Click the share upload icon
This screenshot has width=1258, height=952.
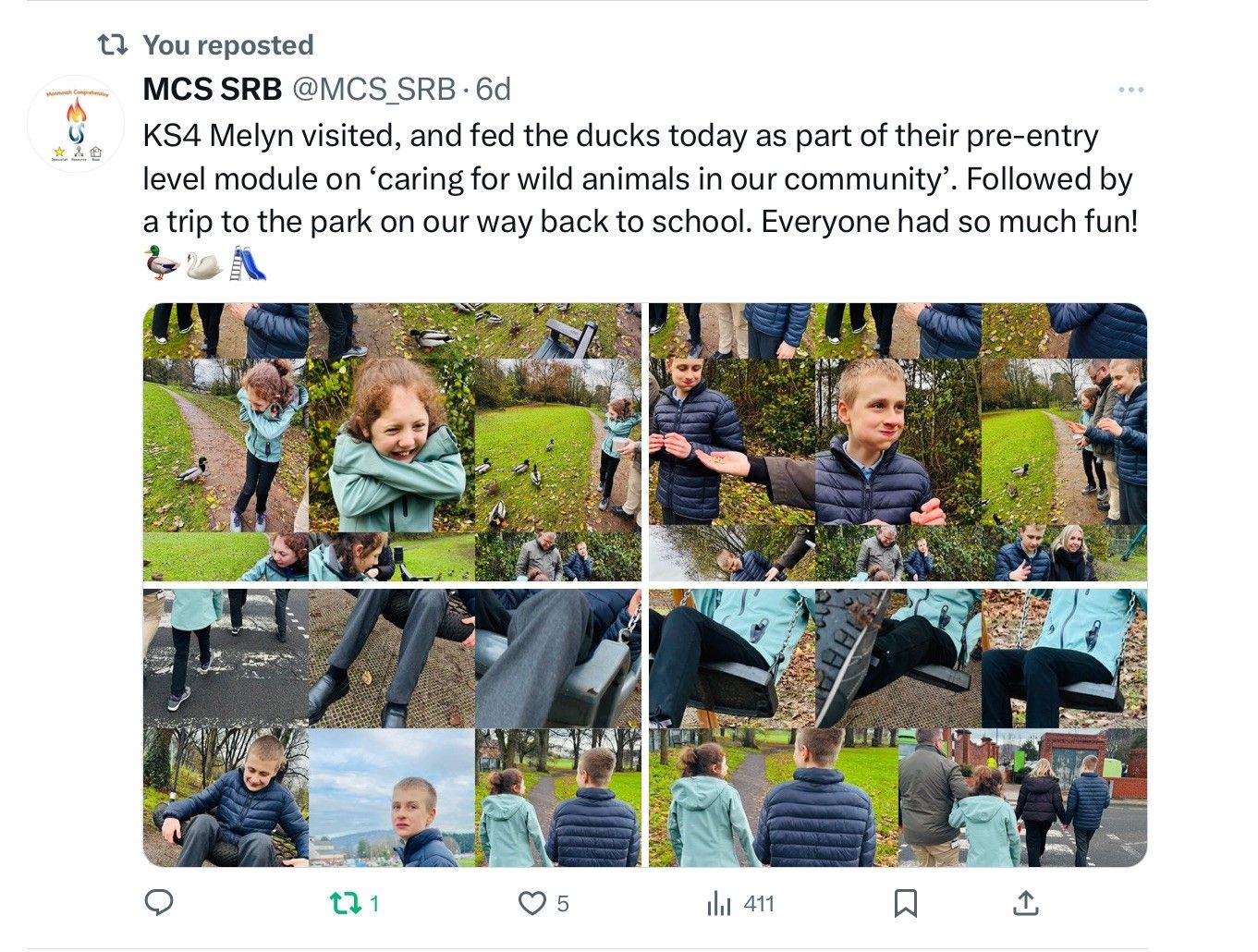[1025, 903]
